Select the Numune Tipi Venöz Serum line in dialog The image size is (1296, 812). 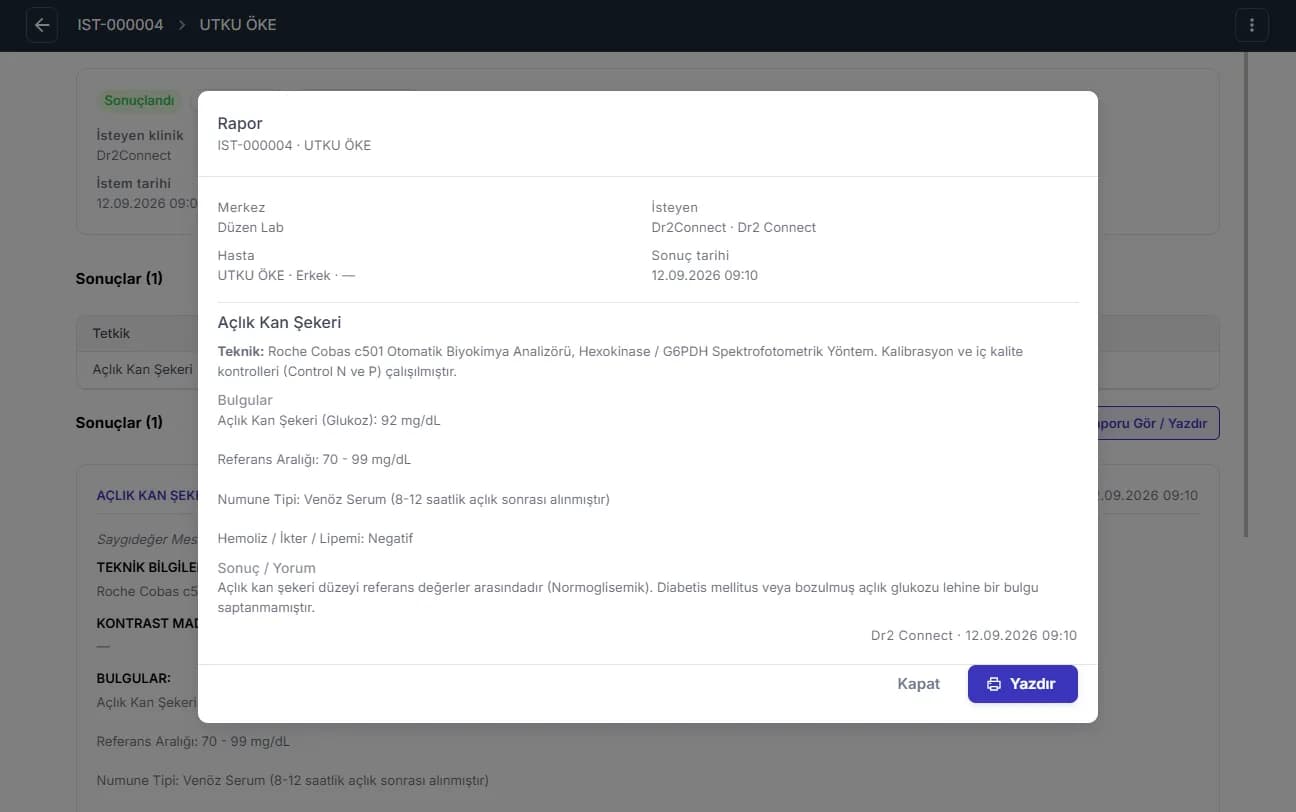pos(414,499)
